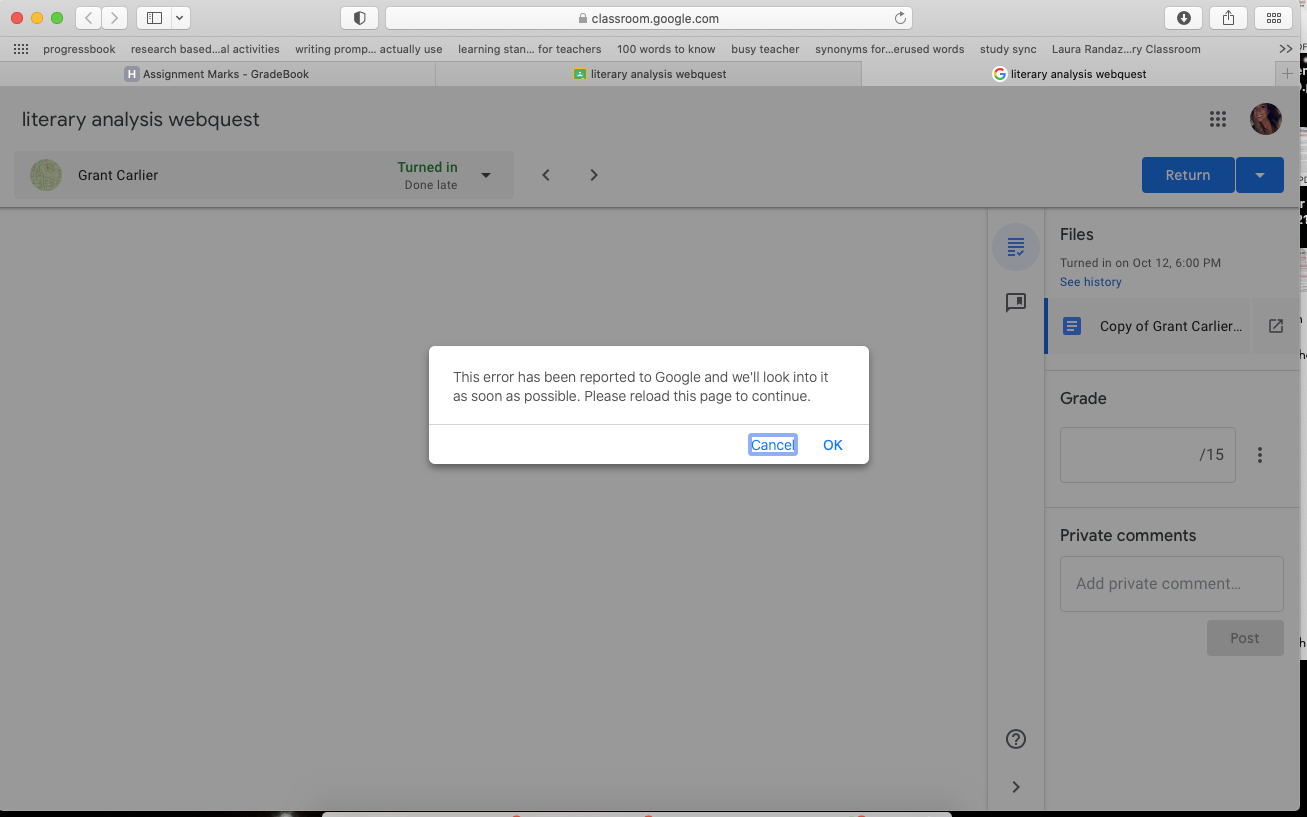Go forward with Safari's forward arrow

(x=114, y=18)
